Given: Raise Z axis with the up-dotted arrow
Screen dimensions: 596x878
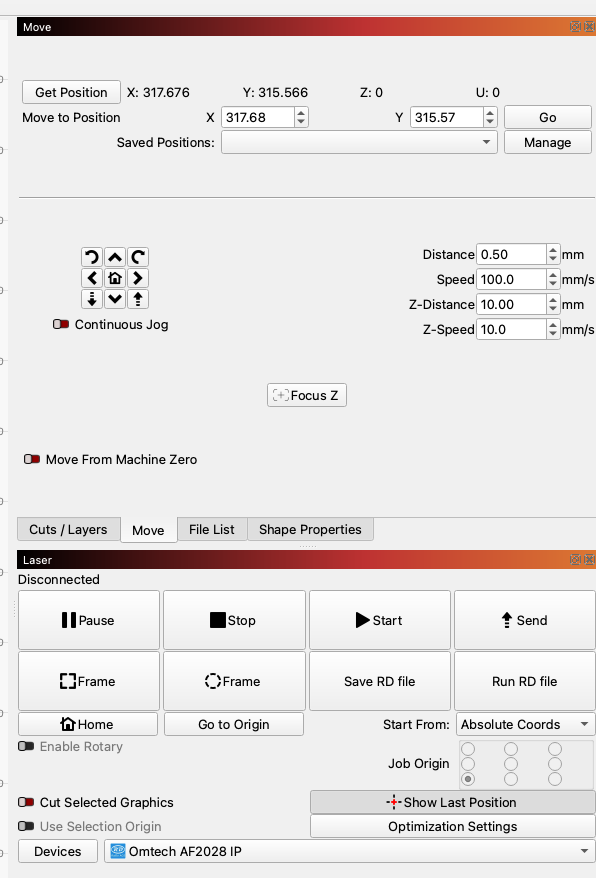Looking at the screenshot, I should click(138, 298).
